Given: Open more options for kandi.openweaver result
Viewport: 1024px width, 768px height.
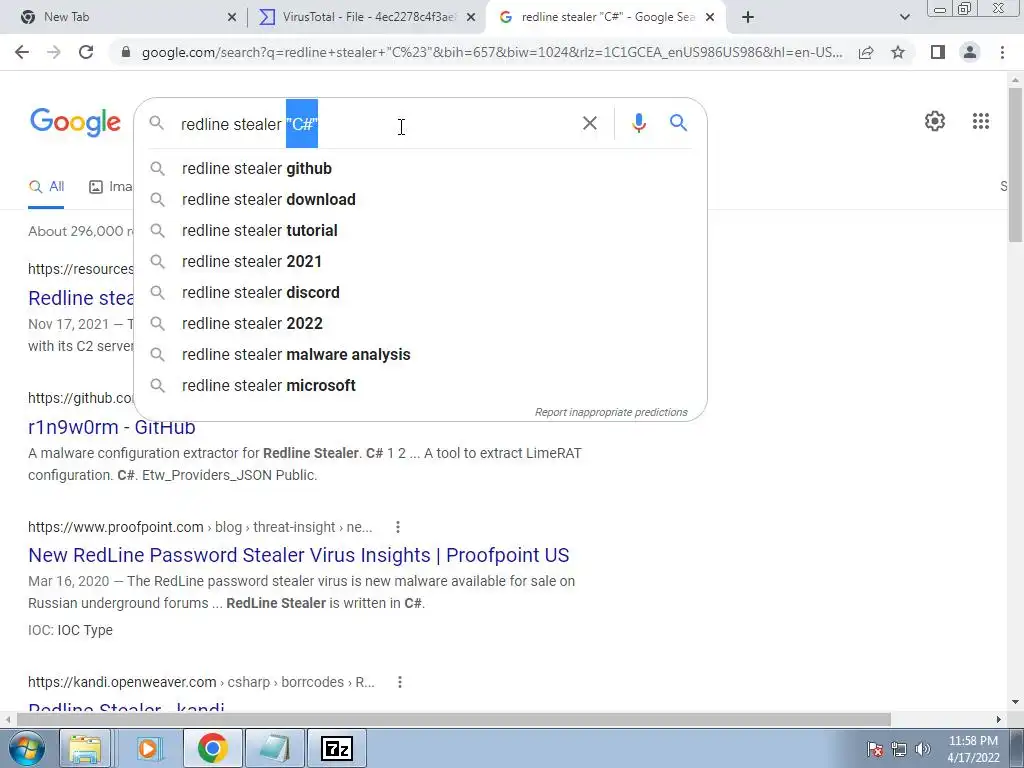Looking at the screenshot, I should 400,682.
